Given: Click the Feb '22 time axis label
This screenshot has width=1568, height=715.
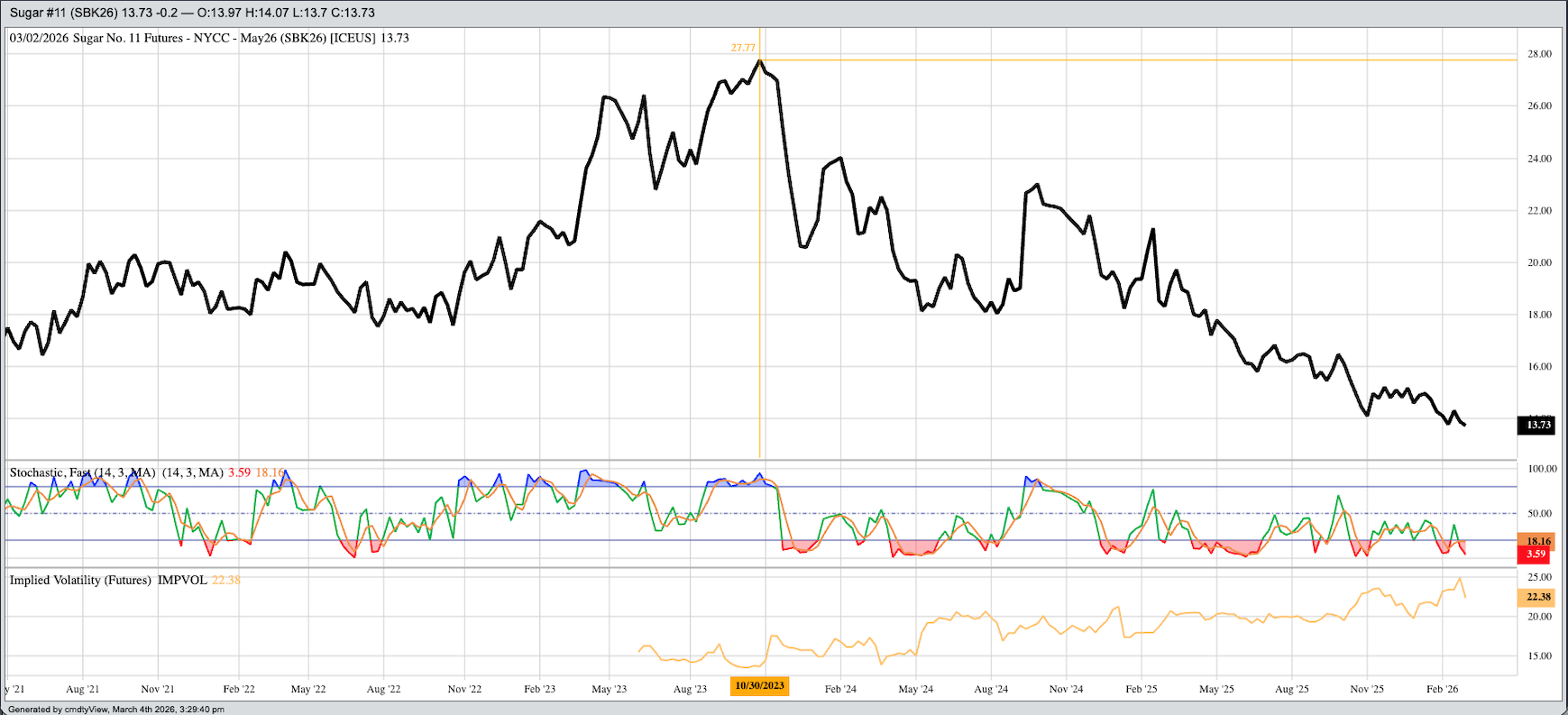Looking at the screenshot, I should (238, 689).
